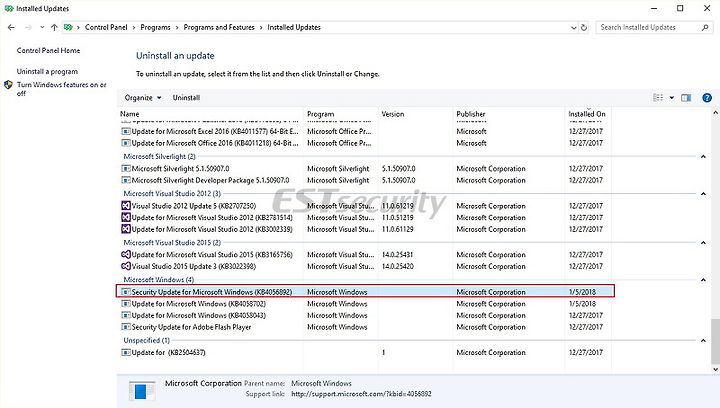Screen dimensions: 720x408
Task: Click the shield icon beside Windows features
Action: coord(8,85)
